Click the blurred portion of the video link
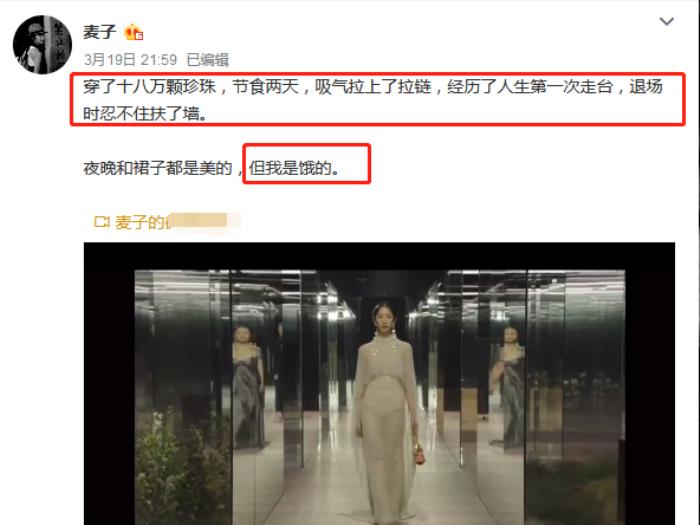700x525 pixels. (203, 221)
